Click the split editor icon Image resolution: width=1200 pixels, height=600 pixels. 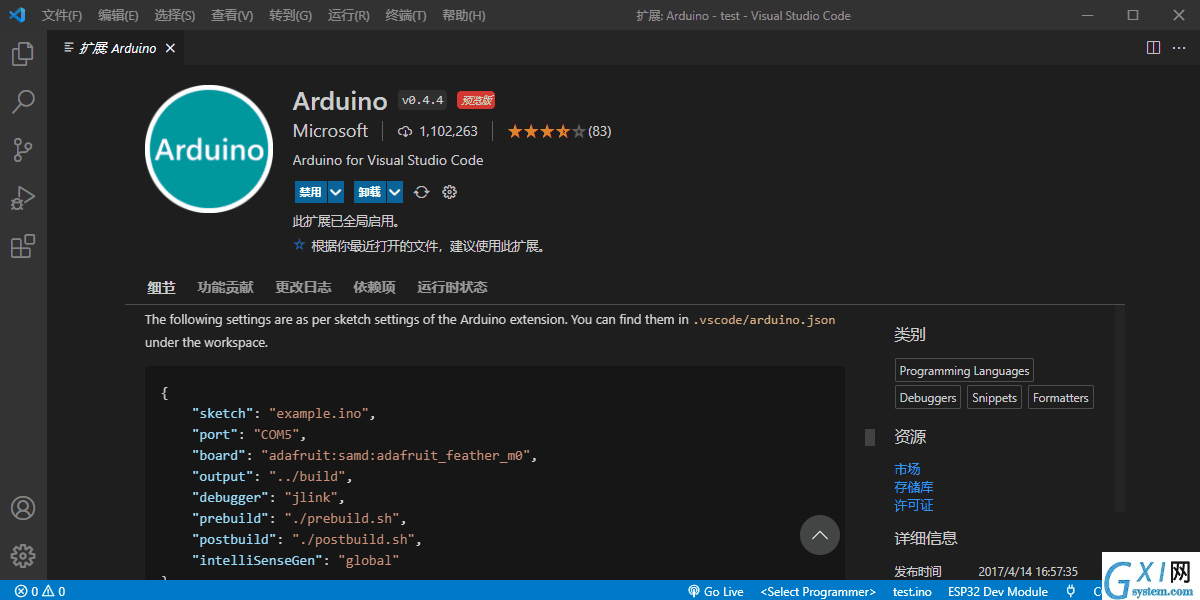[1153, 47]
